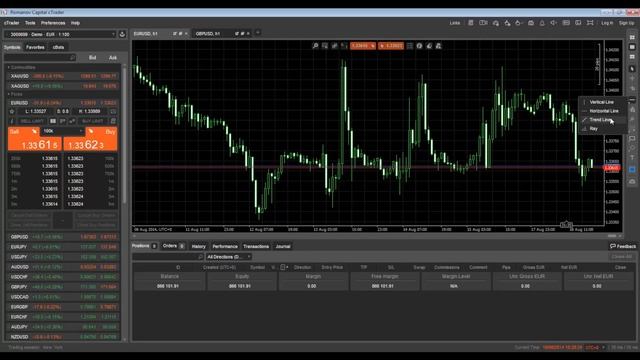Open the Help menu
Image resolution: width=640 pixels, height=360 pixels.
point(76,23)
